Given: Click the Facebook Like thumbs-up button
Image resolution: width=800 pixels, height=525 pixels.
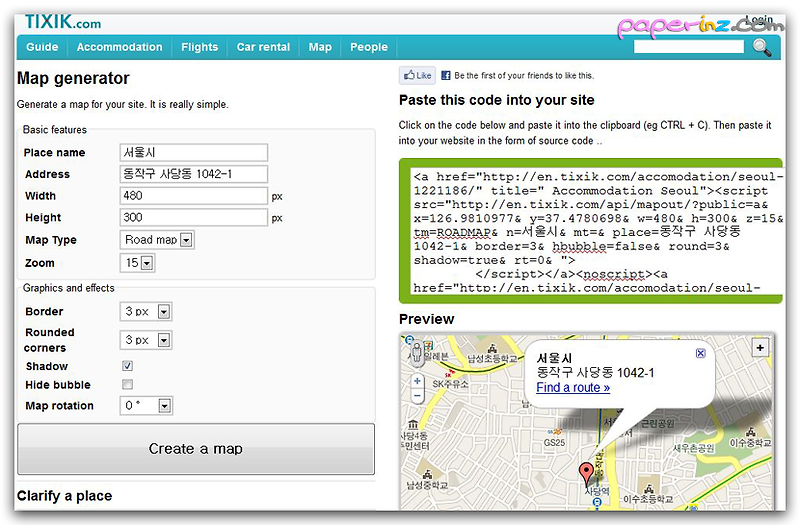Looking at the screenshot, I should (x=417, y=76).
